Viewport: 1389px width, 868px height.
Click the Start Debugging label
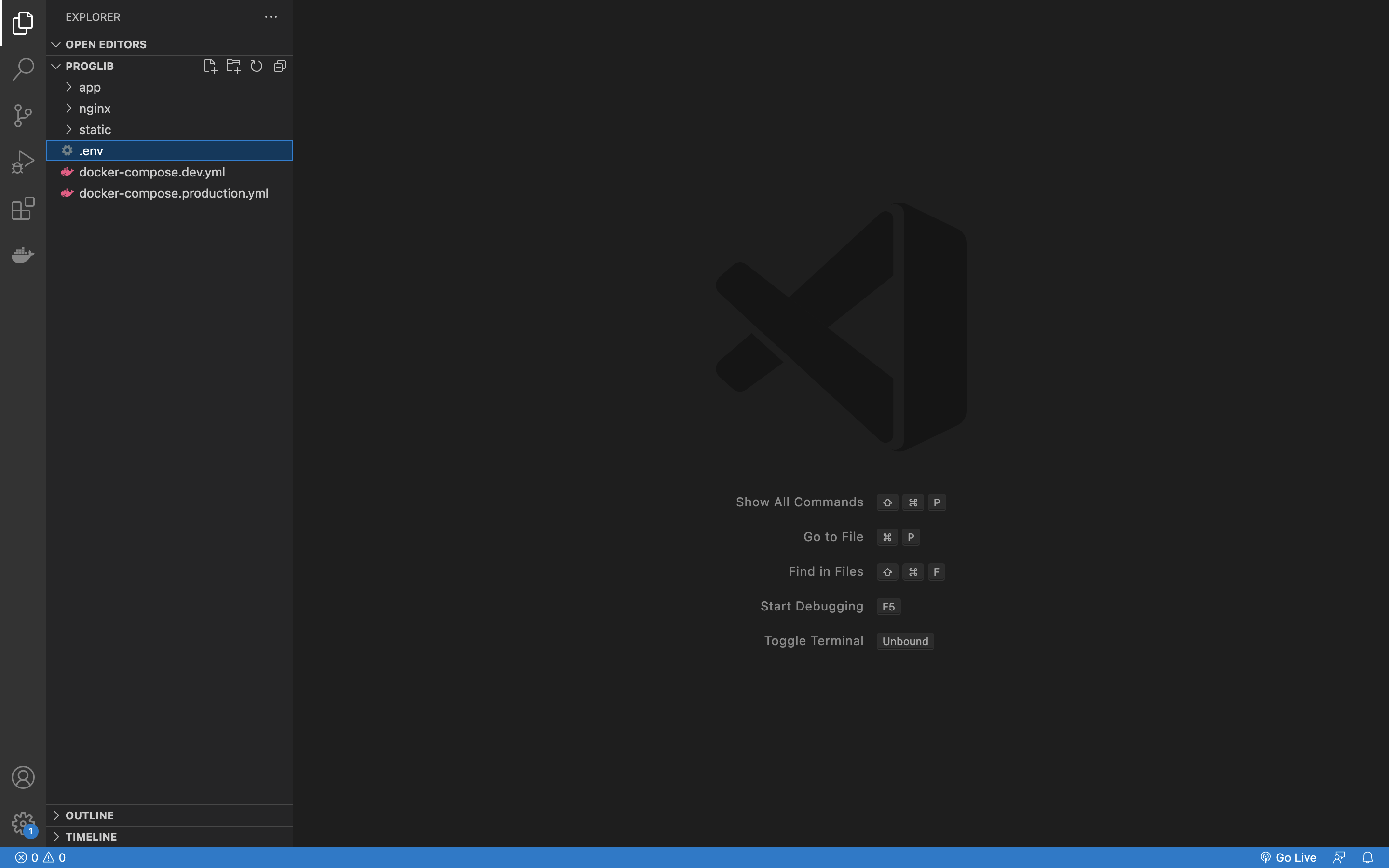coord(812,606)
